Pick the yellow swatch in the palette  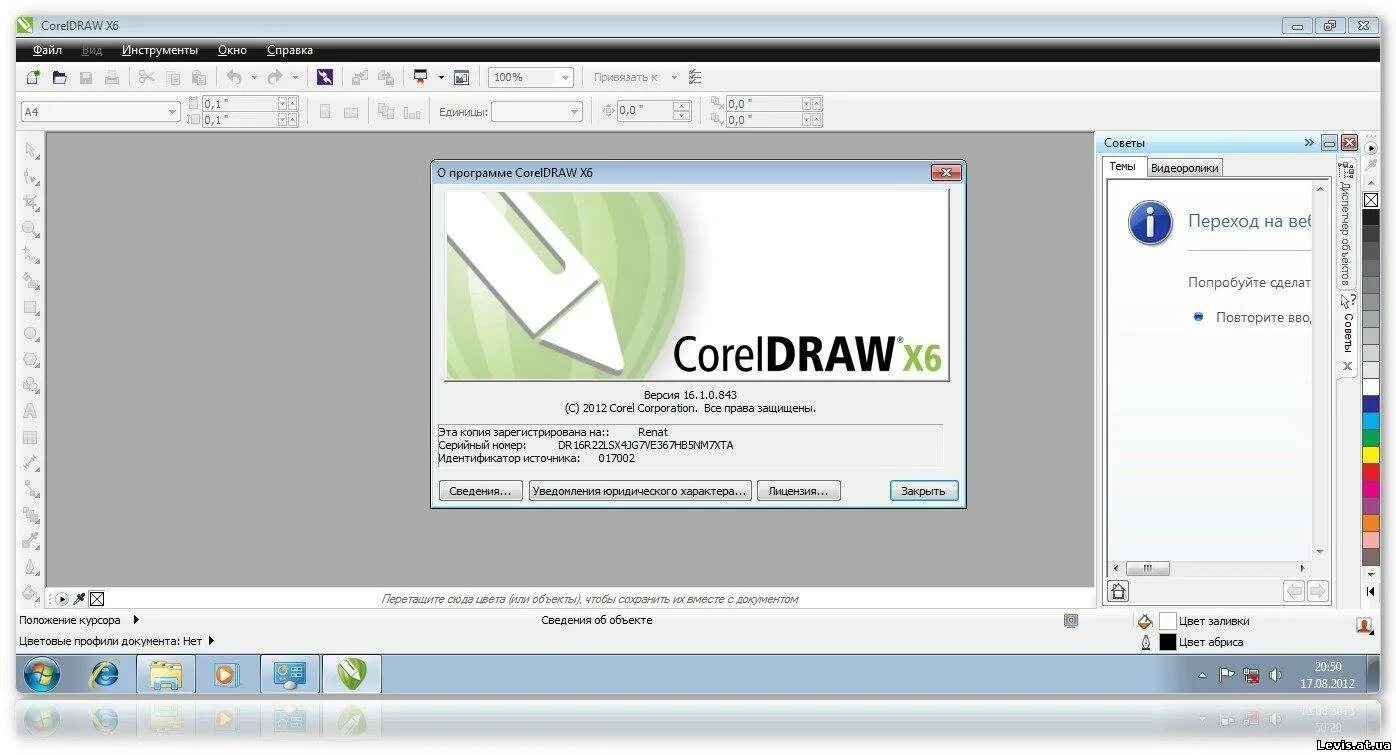pyautogui.click(x=1371, y=453)
